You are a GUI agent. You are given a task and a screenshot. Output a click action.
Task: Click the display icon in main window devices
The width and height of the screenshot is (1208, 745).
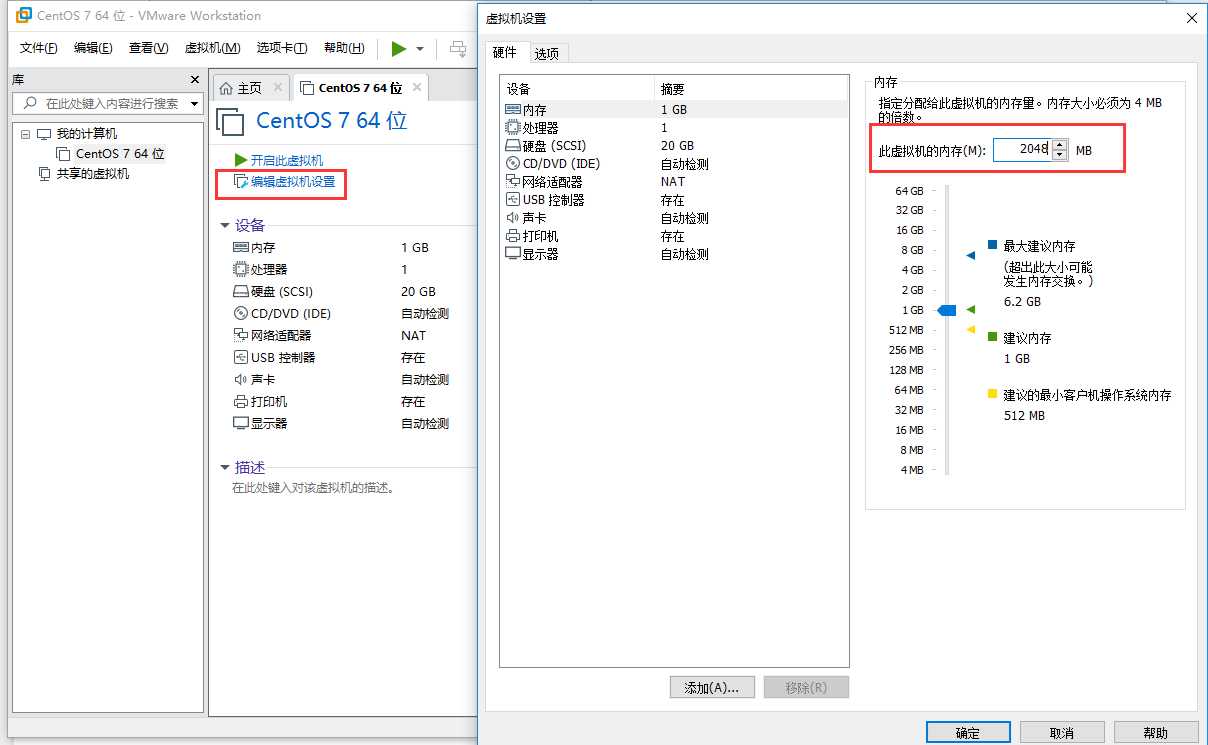coord(240,423)
